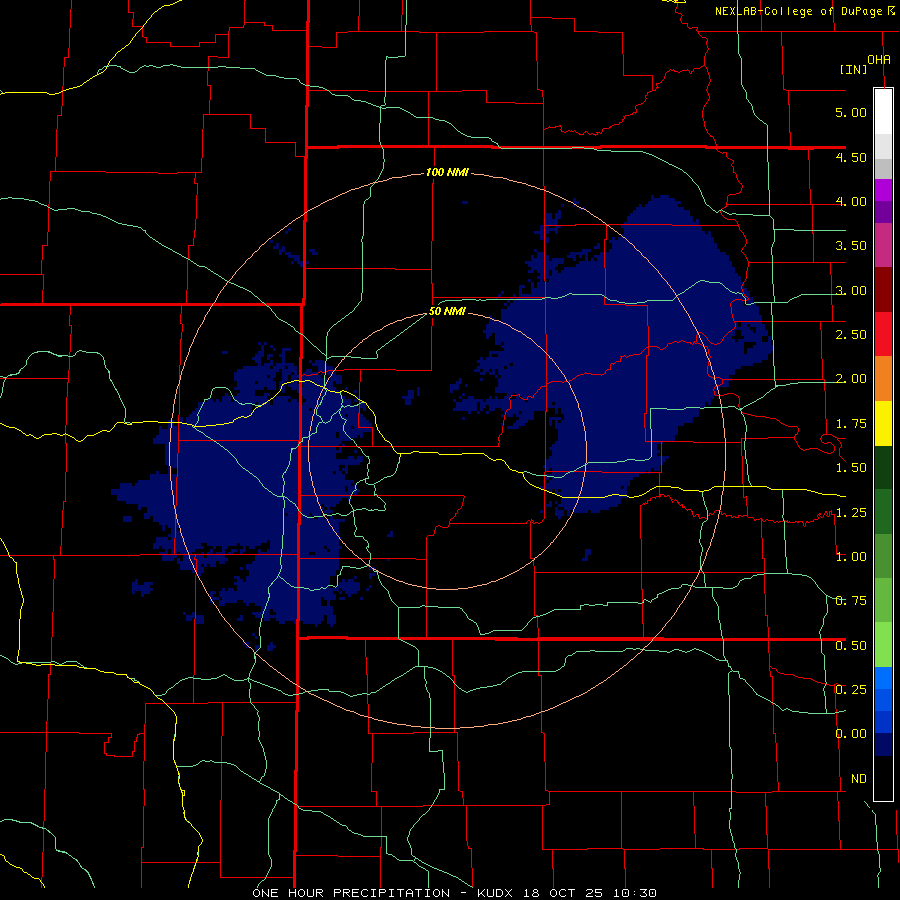Click the 2.50 legend value
This screenshot has height=900, width=900.
click(851, 335)
